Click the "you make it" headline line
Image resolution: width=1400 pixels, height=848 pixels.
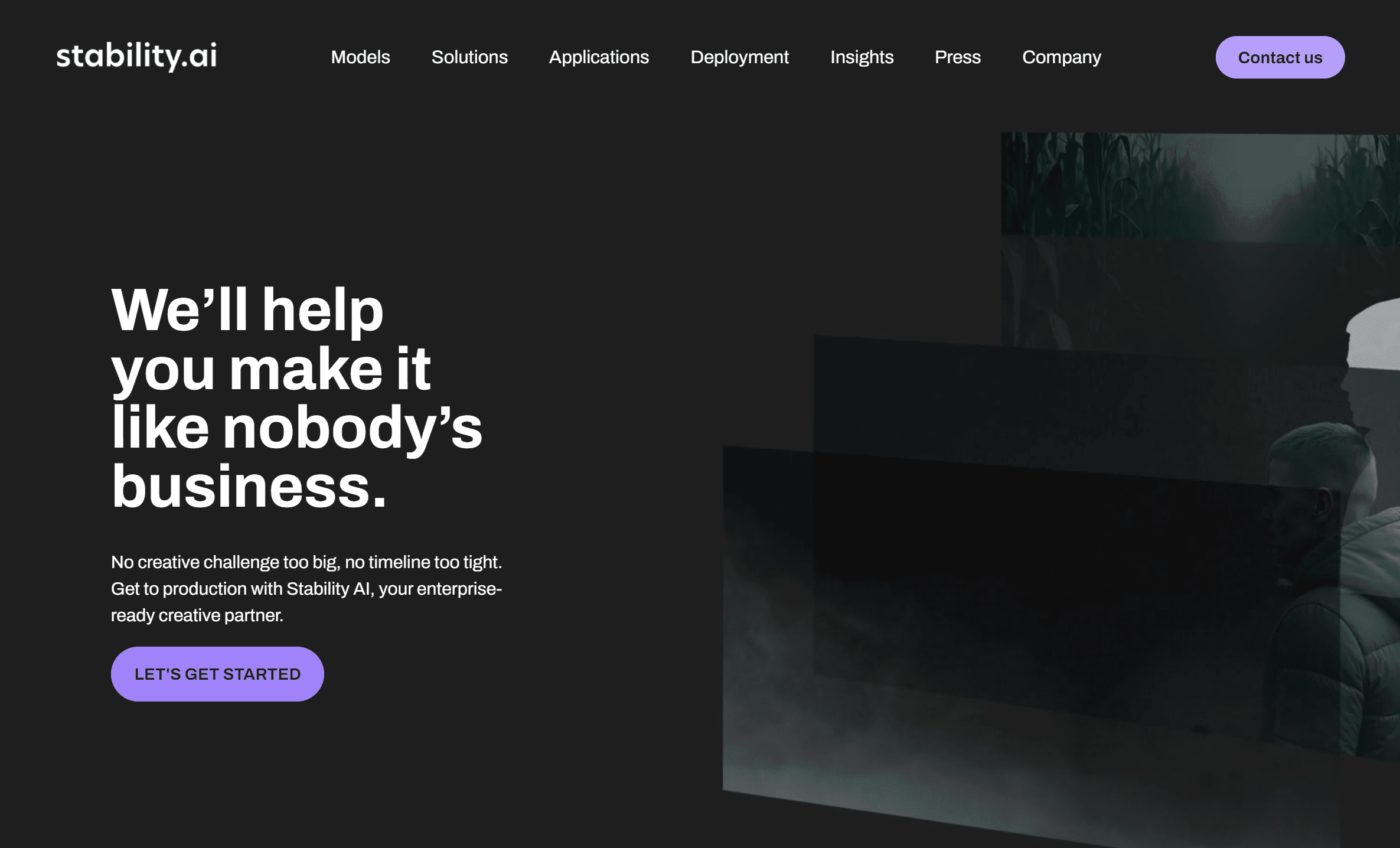(271, 369)
